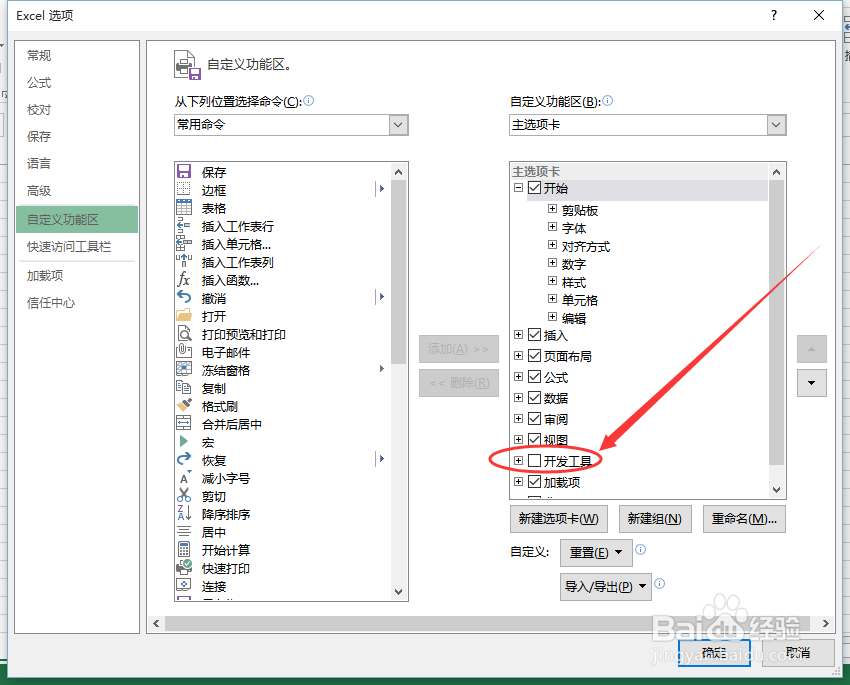Choose the 插入工作表列 icon

(184, 262)
